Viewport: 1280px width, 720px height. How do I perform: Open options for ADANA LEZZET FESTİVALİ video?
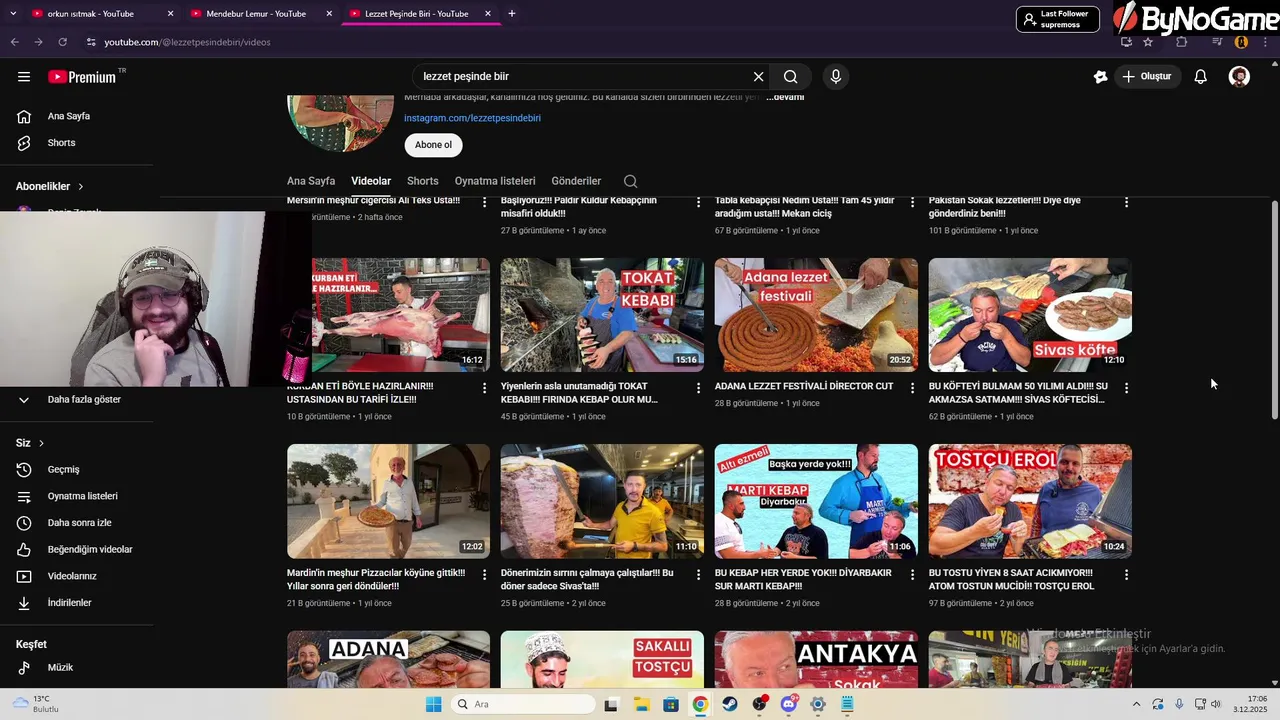pyautogui.click(x=912, y=388)
